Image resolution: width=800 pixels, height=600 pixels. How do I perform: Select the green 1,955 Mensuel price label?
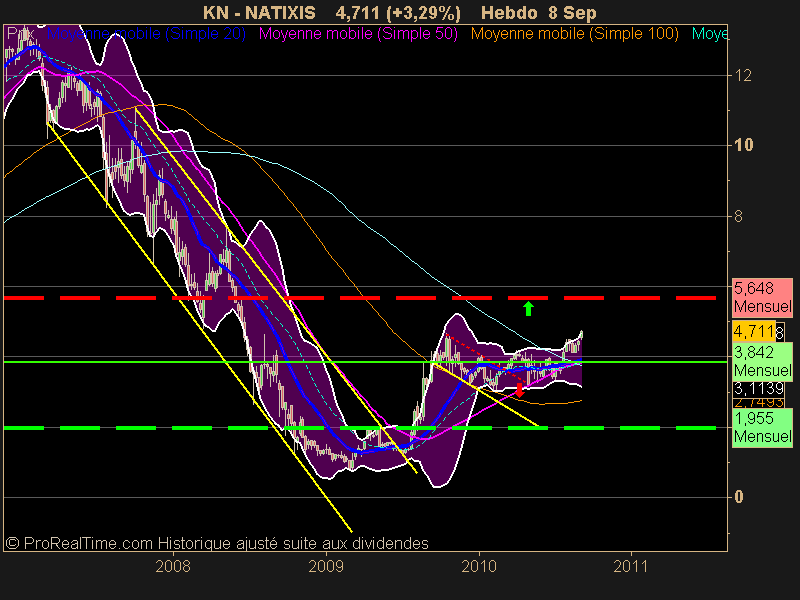pos(762,428)
